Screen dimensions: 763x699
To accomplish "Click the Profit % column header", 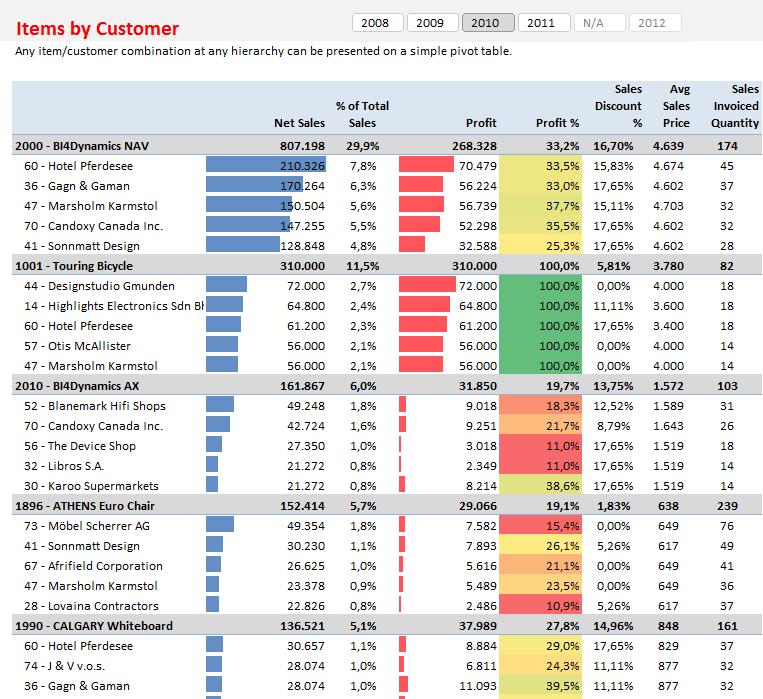I will click(x=557, y=123).
